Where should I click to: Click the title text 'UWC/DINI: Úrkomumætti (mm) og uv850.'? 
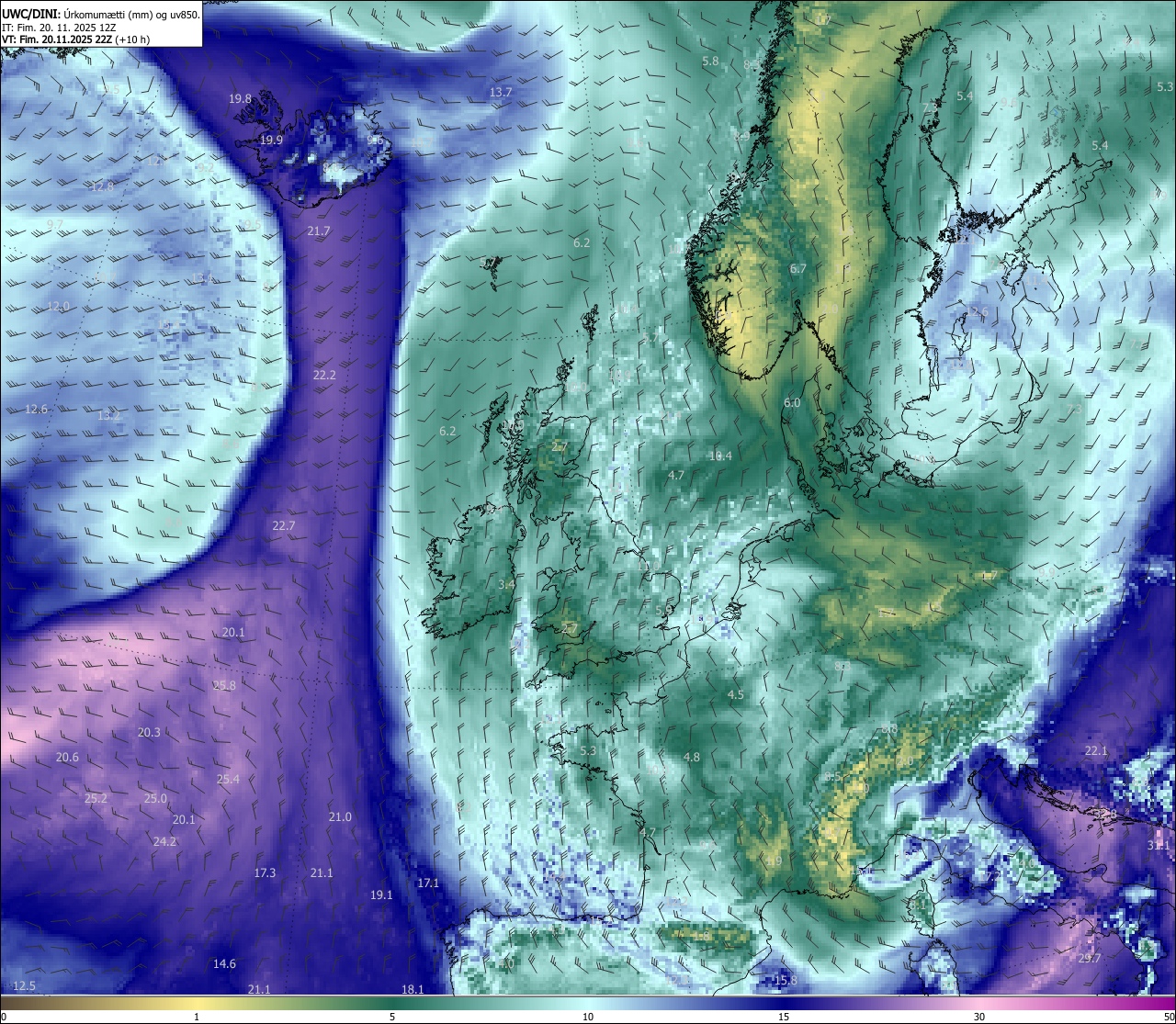tap(100, 14)
